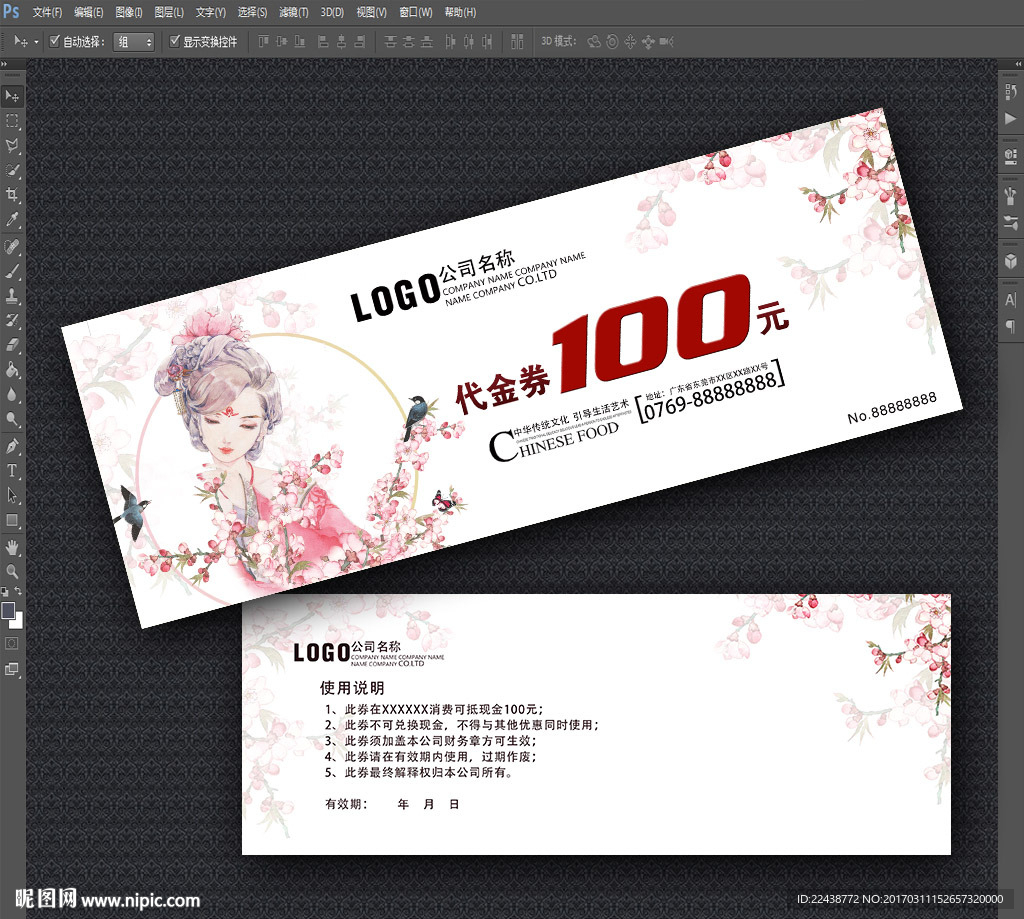Image resolution: width=1024 pixels, height=919 pixels.
Task: Open the 图层(L) menu
Action: (168, 12)
